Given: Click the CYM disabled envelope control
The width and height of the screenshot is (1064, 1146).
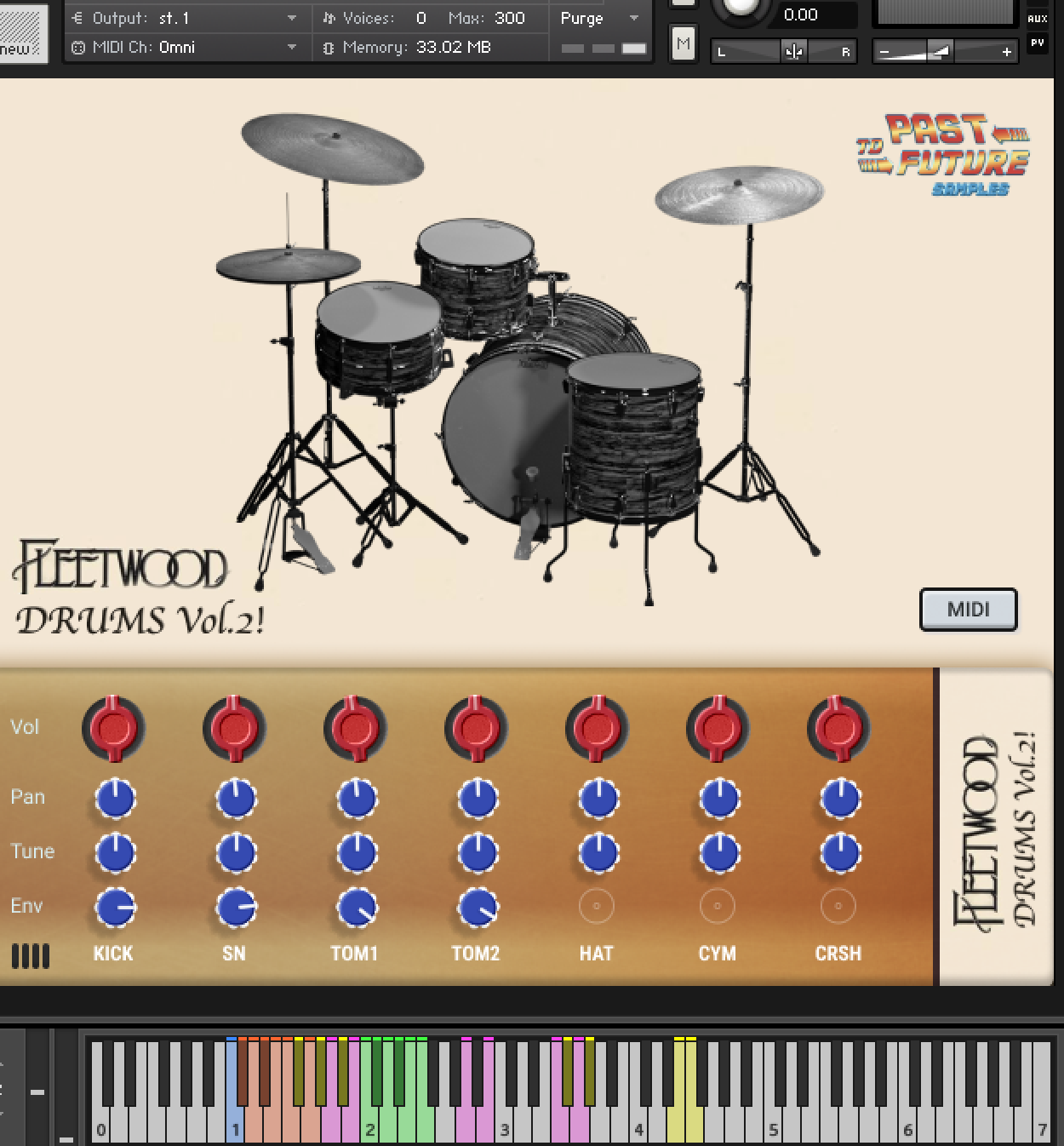Looking at the screenshot, I should point(718,906).
